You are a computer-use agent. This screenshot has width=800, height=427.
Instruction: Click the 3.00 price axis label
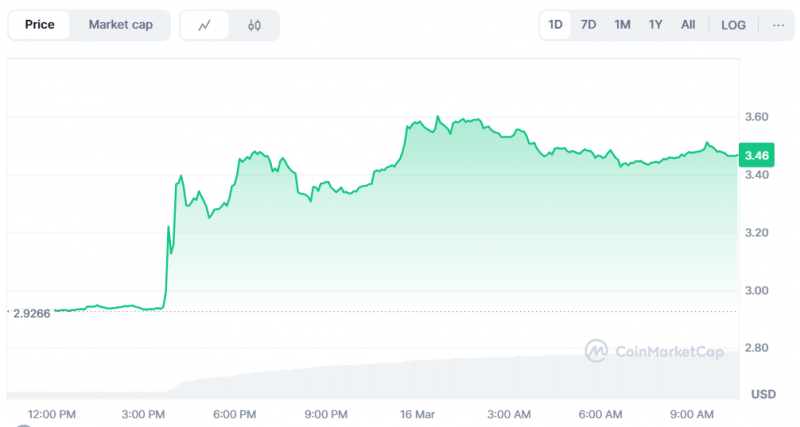click(x=756, y=290)
